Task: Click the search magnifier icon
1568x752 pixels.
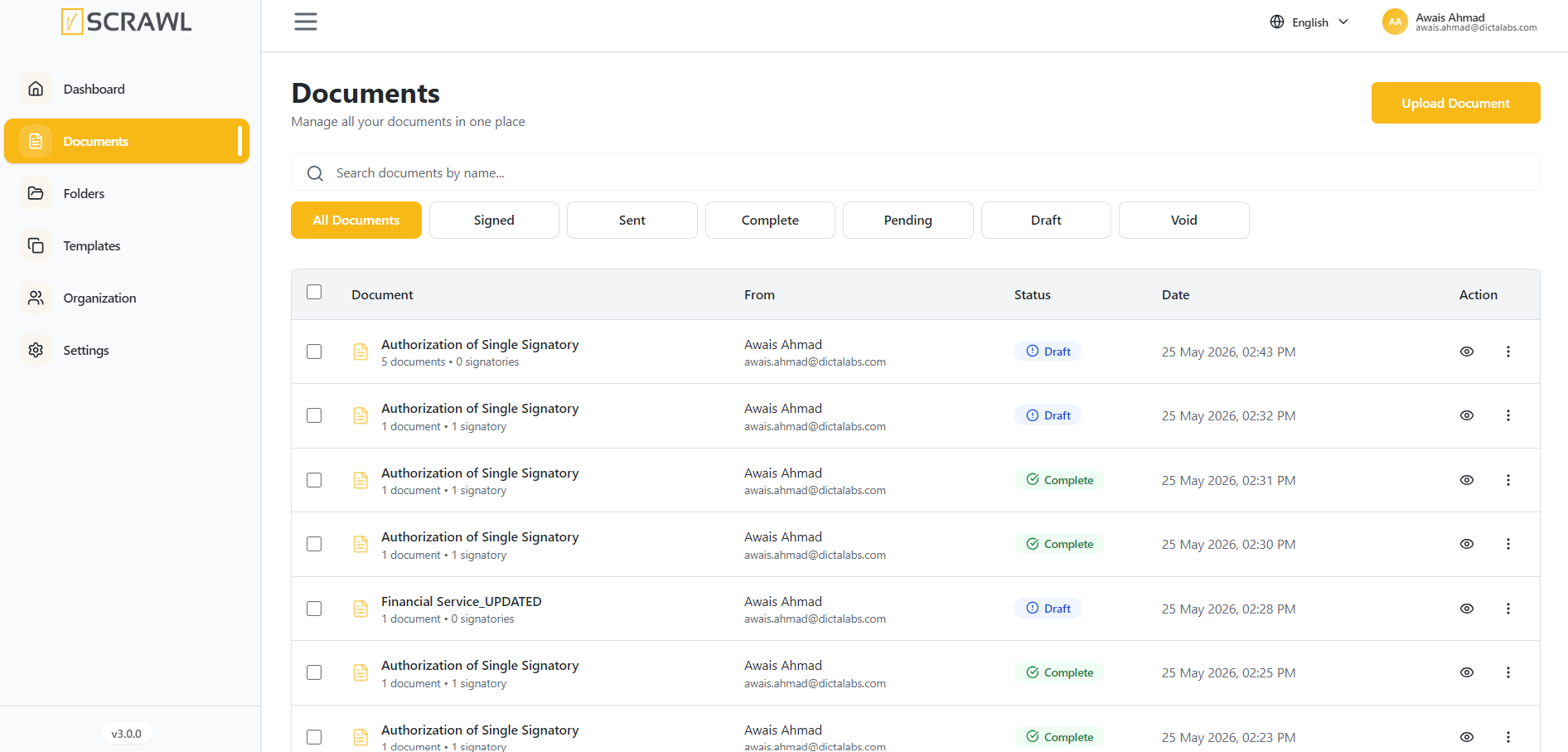Action: coord(315,173)
